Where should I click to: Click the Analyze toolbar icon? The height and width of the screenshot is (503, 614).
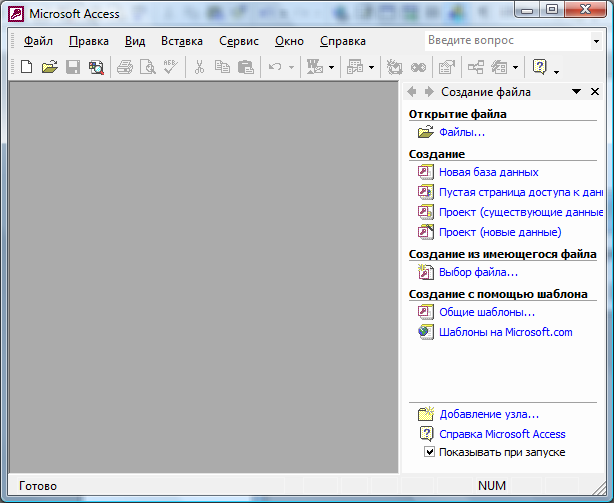click(x=355, y=67)
